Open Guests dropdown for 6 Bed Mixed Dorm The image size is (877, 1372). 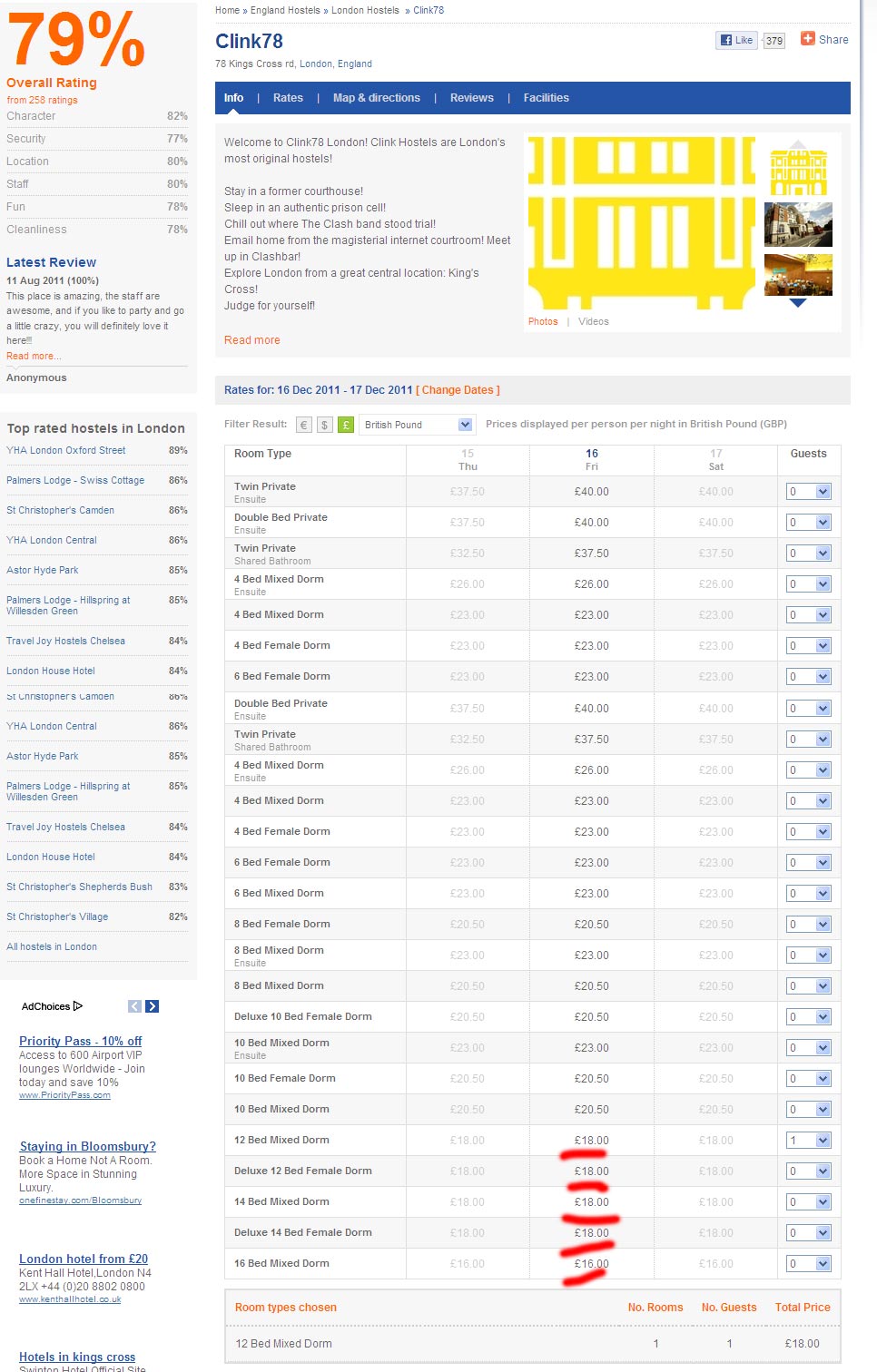pos(809,894)
